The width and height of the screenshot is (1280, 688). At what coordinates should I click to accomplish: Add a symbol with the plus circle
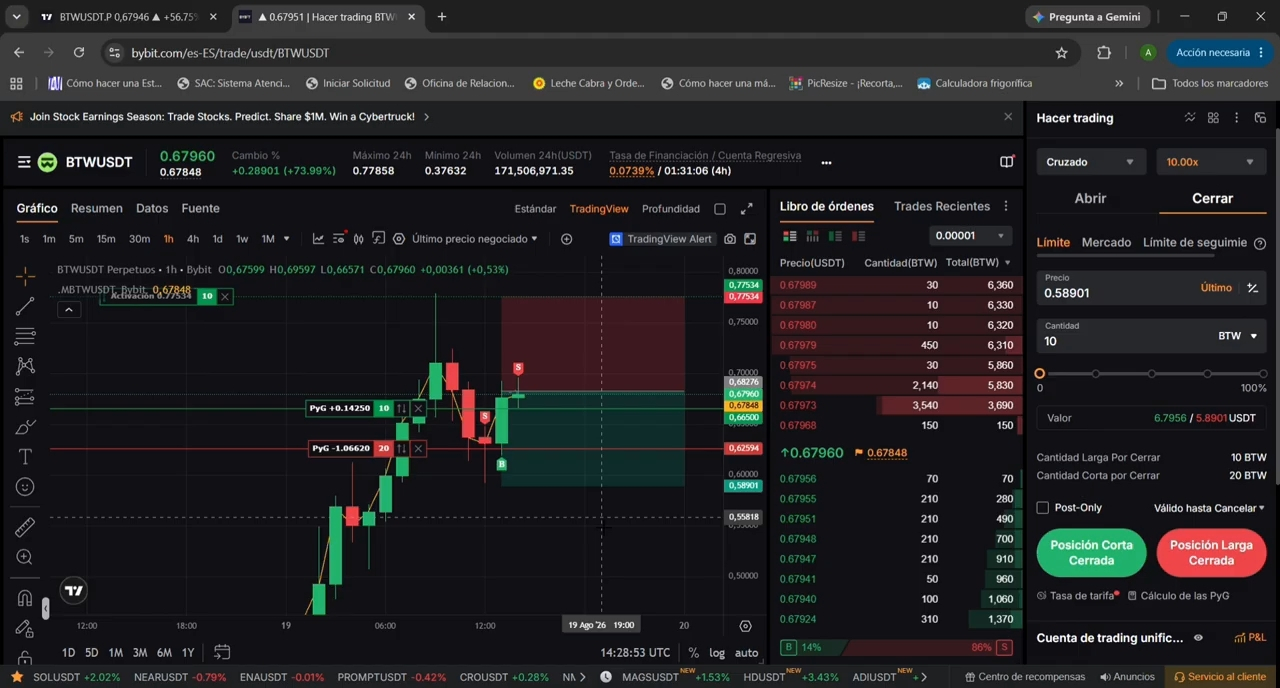pyautogui.click(x=566, y=239)
